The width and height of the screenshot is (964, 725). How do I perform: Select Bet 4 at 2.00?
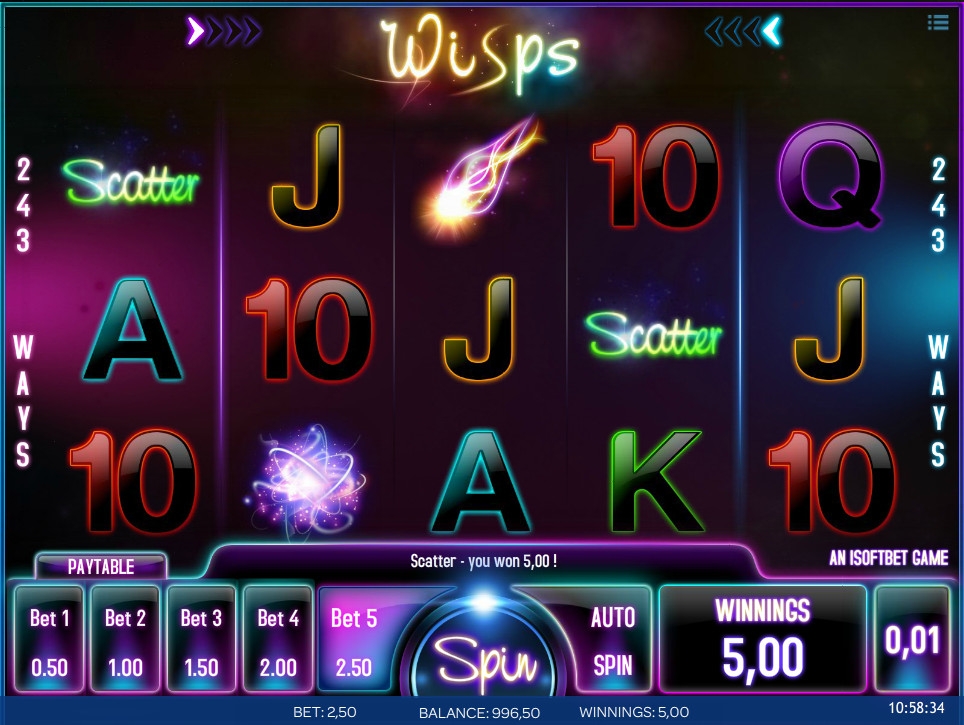coord(278,640)
